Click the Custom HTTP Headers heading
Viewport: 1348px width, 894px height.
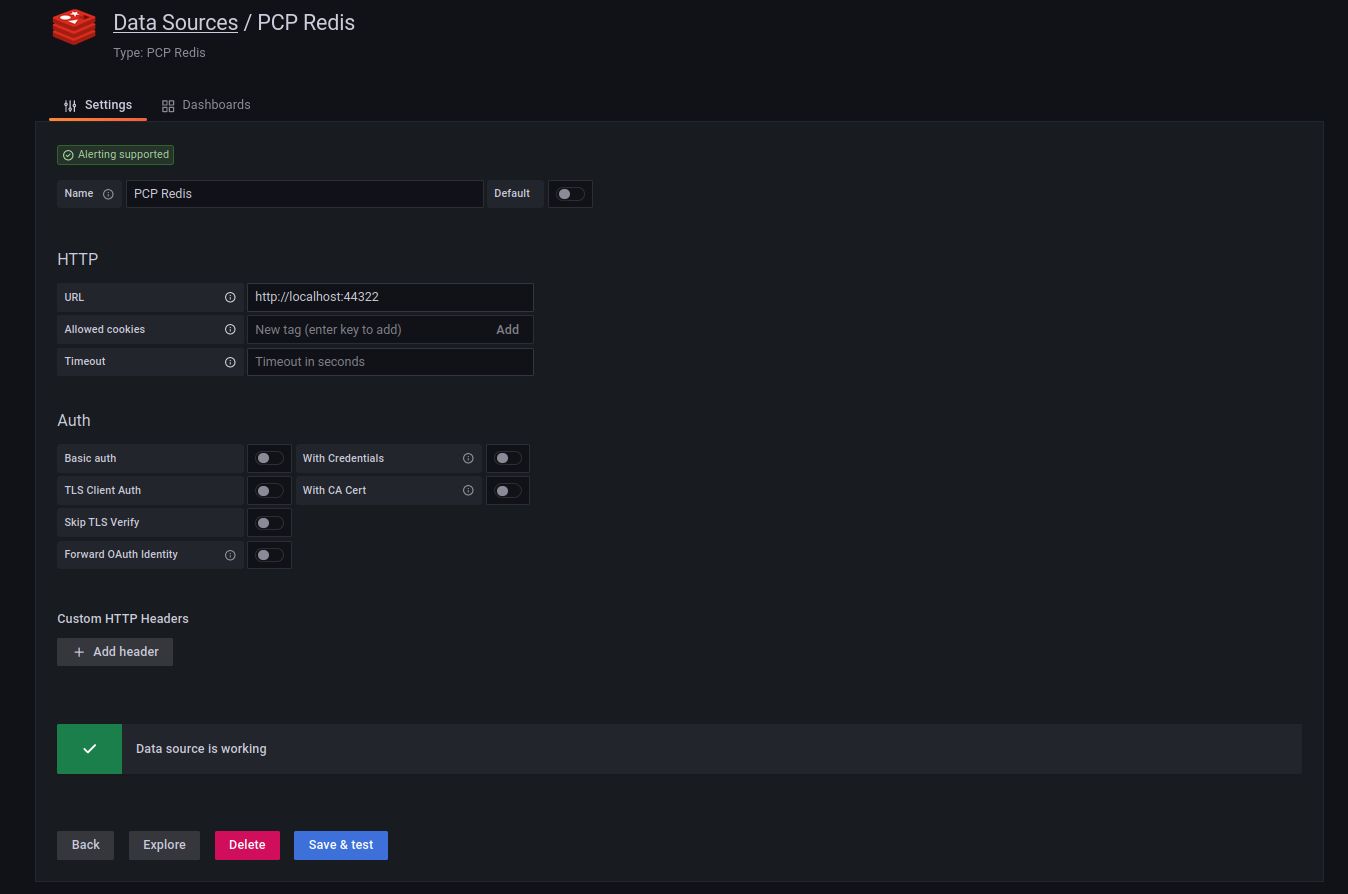tap(123, 619)
